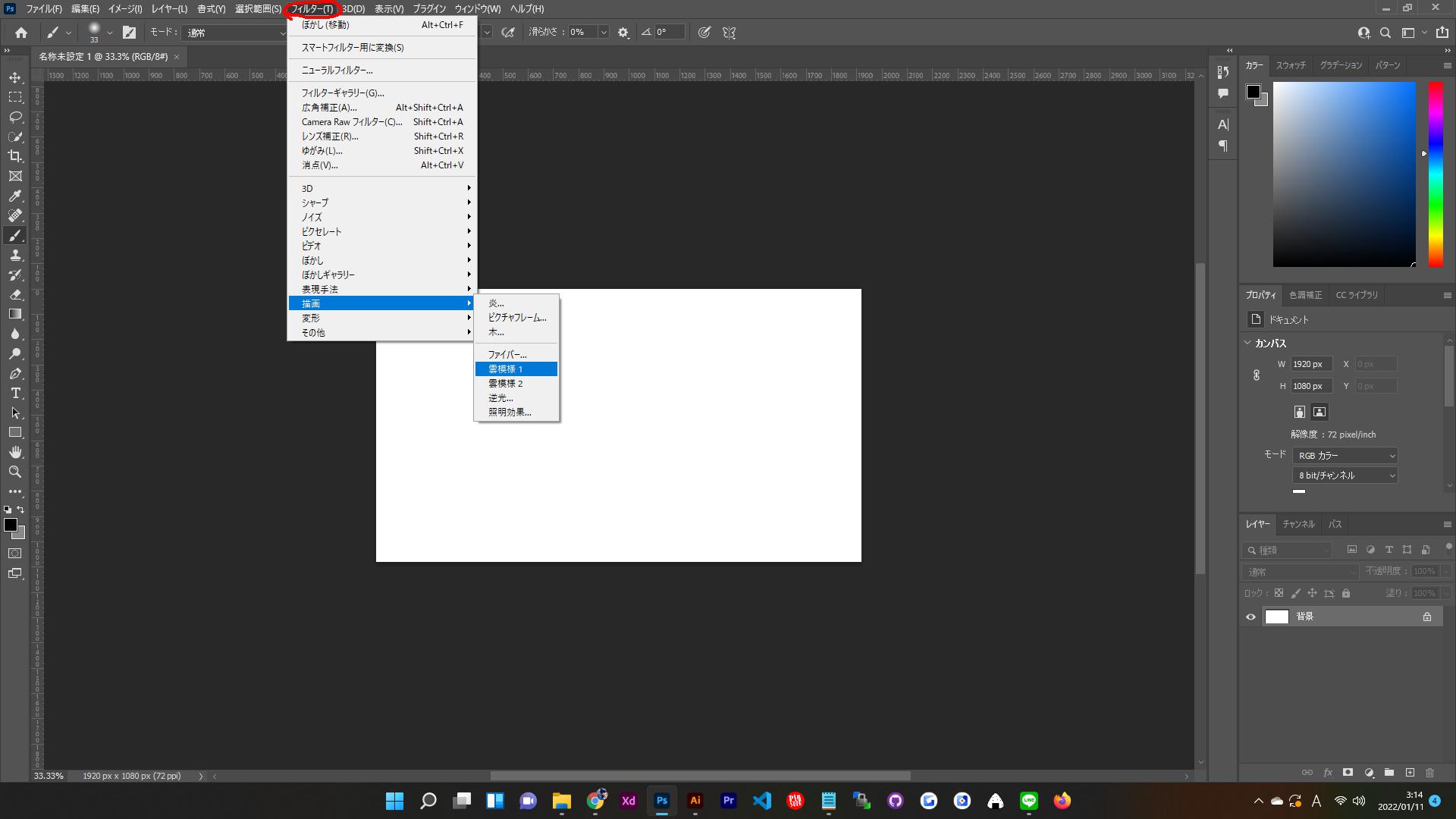Click the vertical hue spectrum slider
Screen dimensions: 1456x819
pyautogui.click(x=1436, y=174)
